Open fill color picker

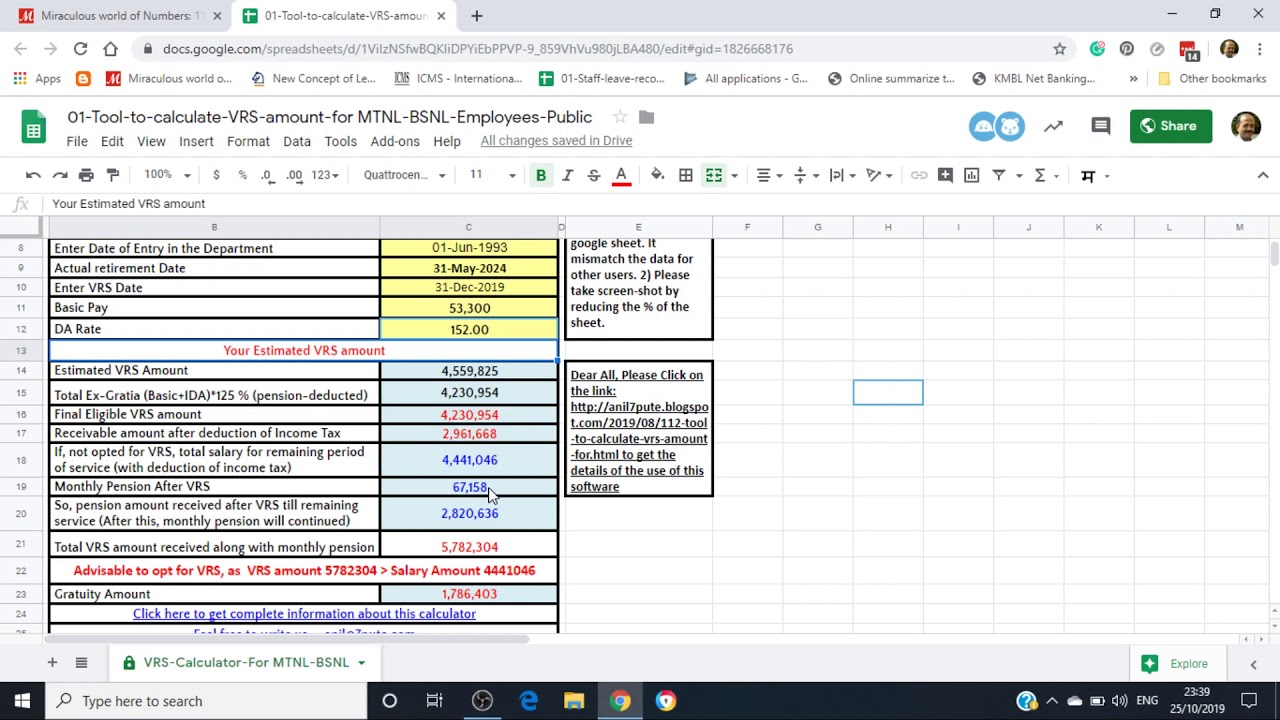(657, 175)
